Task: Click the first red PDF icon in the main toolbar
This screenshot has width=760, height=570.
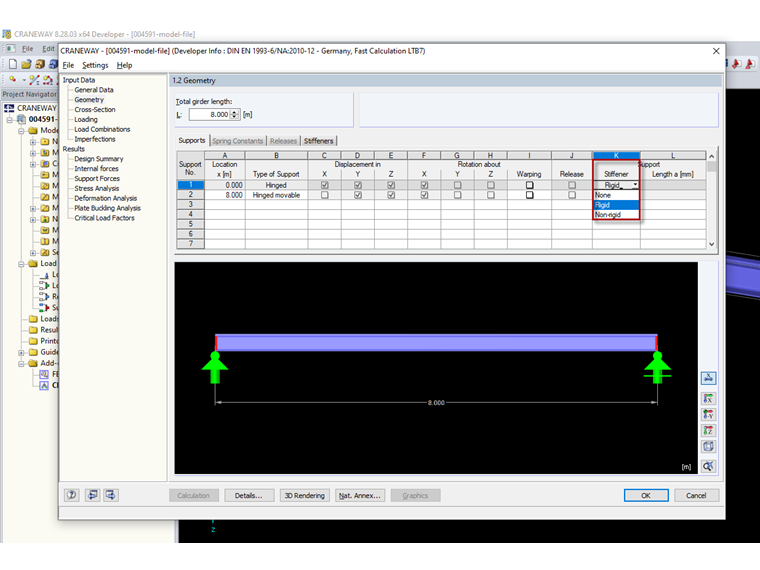Action: pos(737,64)
